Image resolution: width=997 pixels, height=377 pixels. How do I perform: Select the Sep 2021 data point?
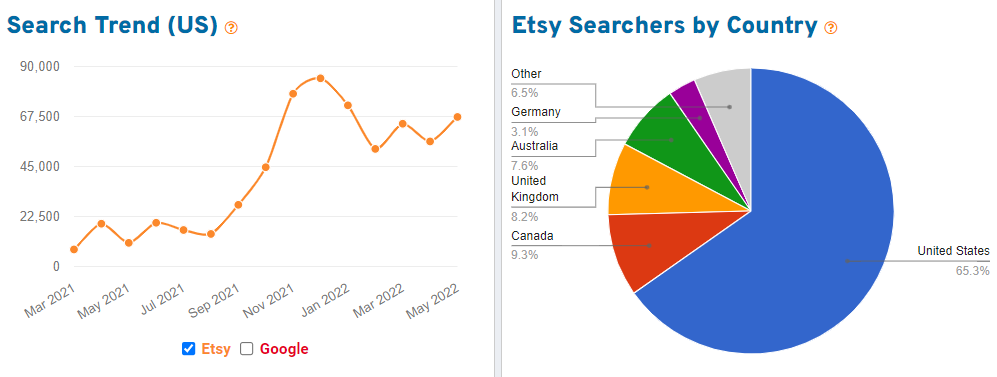click(238, 205)
